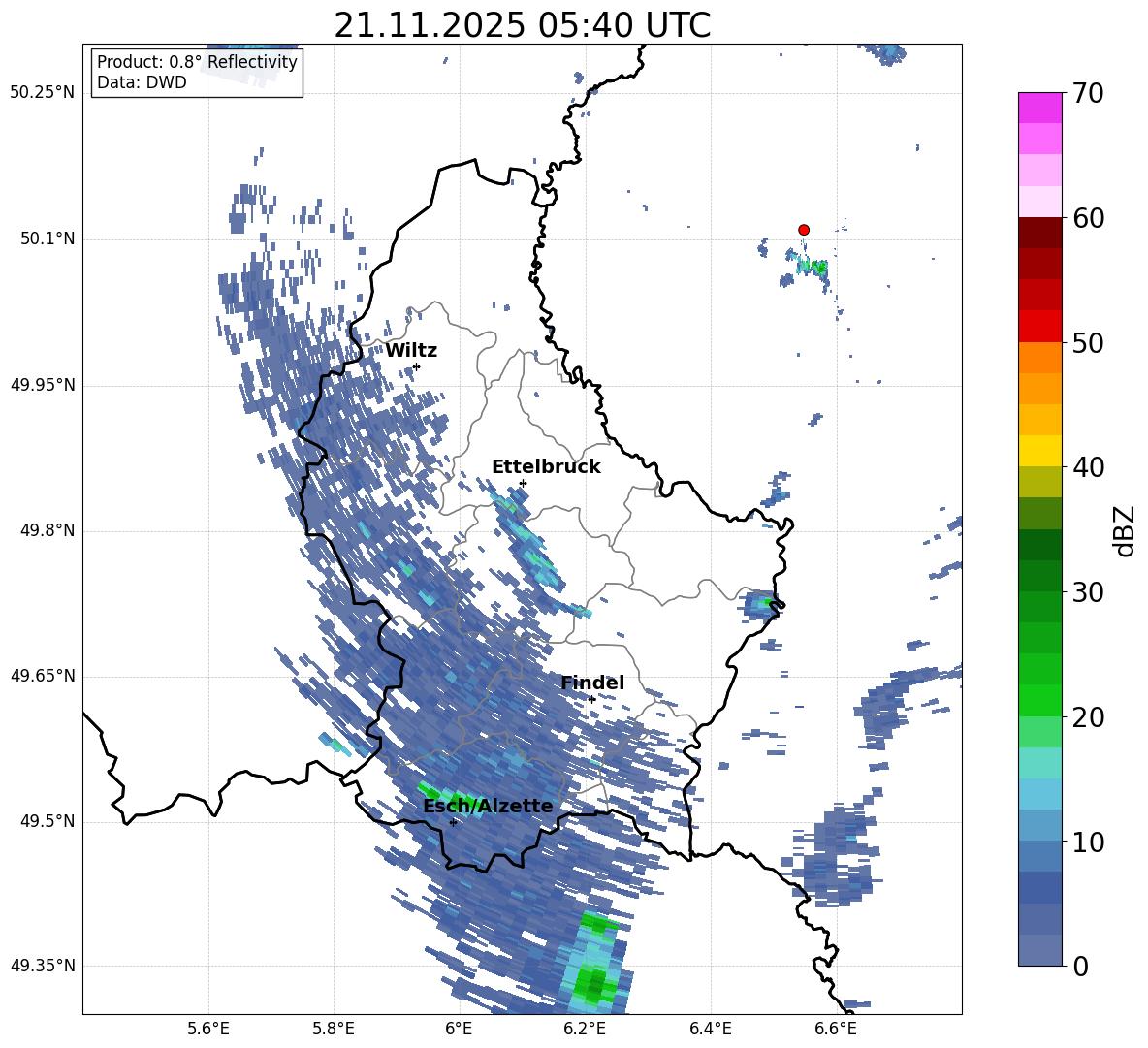
Task: Click the magenta top colorbar swatch
Action: click(1039, 108)
